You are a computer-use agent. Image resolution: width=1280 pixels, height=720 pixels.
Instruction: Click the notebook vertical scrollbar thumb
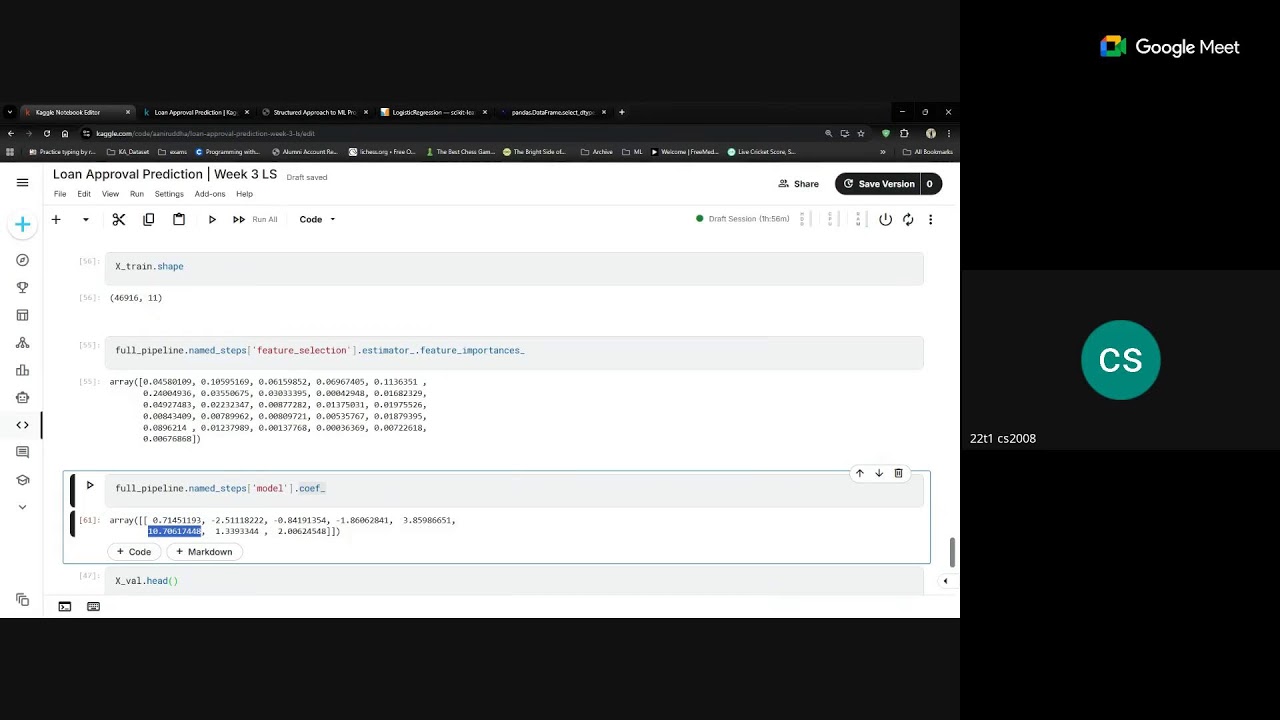click(x=953, y=552)
